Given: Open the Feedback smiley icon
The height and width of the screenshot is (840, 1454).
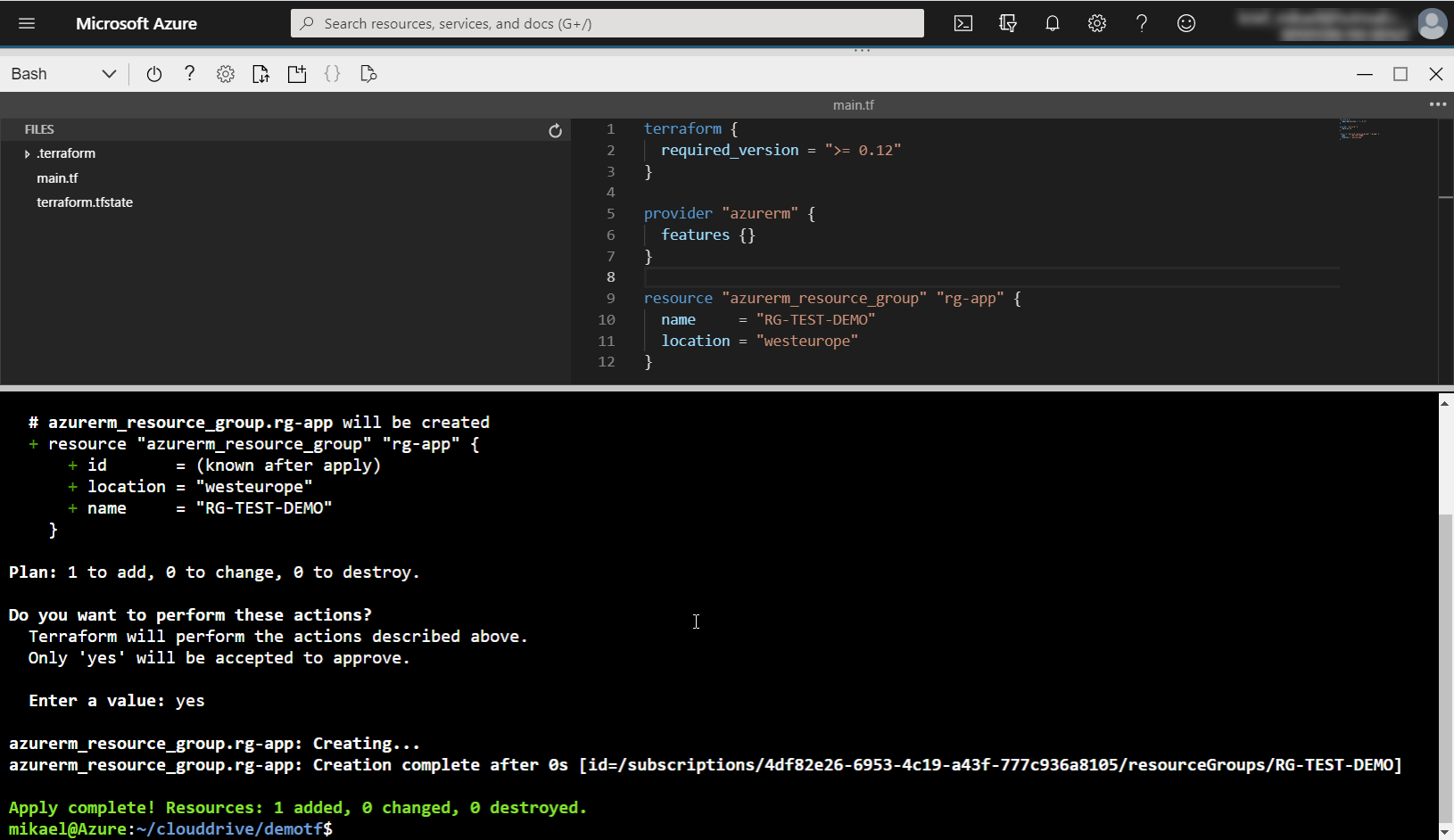Looking at the screenshot, I should coord(1186,24).
